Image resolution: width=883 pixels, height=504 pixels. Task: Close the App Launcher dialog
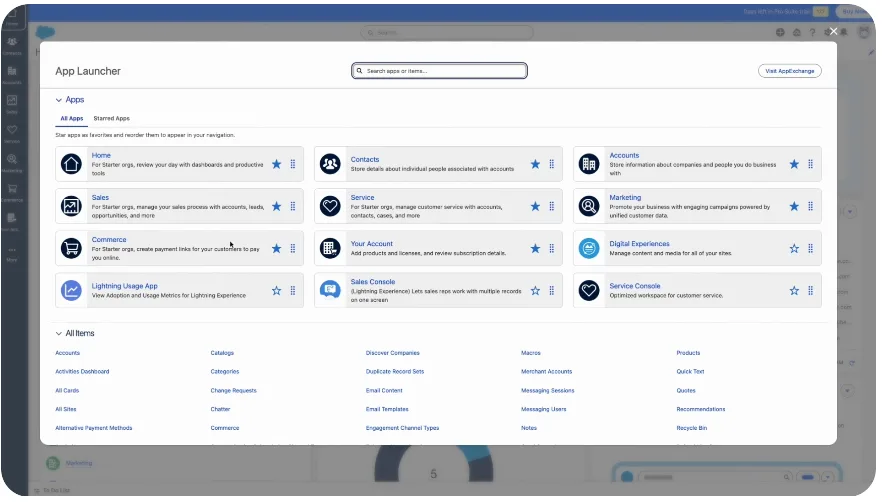click(833, 31)
